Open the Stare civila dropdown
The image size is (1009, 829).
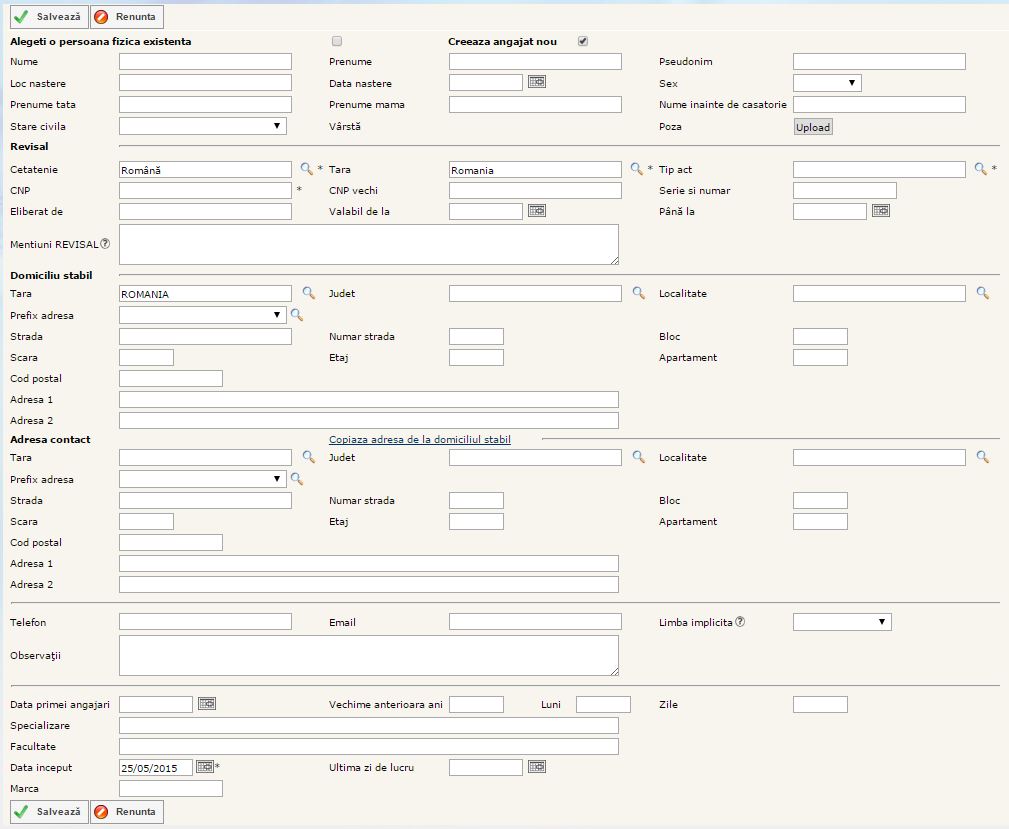tap(202, 126)
